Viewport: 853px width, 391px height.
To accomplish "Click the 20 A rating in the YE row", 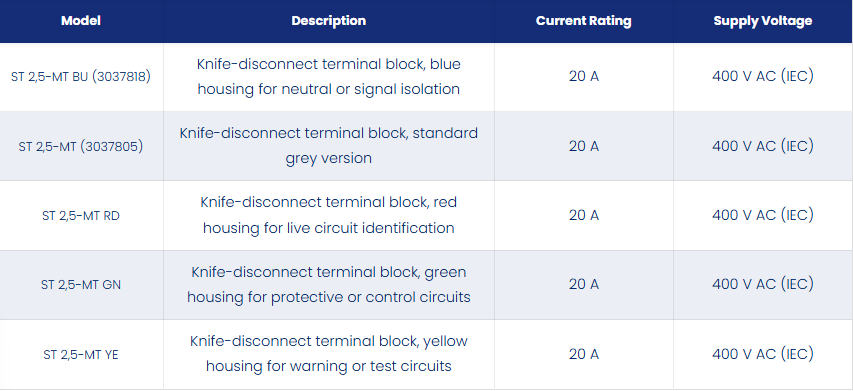I will click(x=584, y=355).
